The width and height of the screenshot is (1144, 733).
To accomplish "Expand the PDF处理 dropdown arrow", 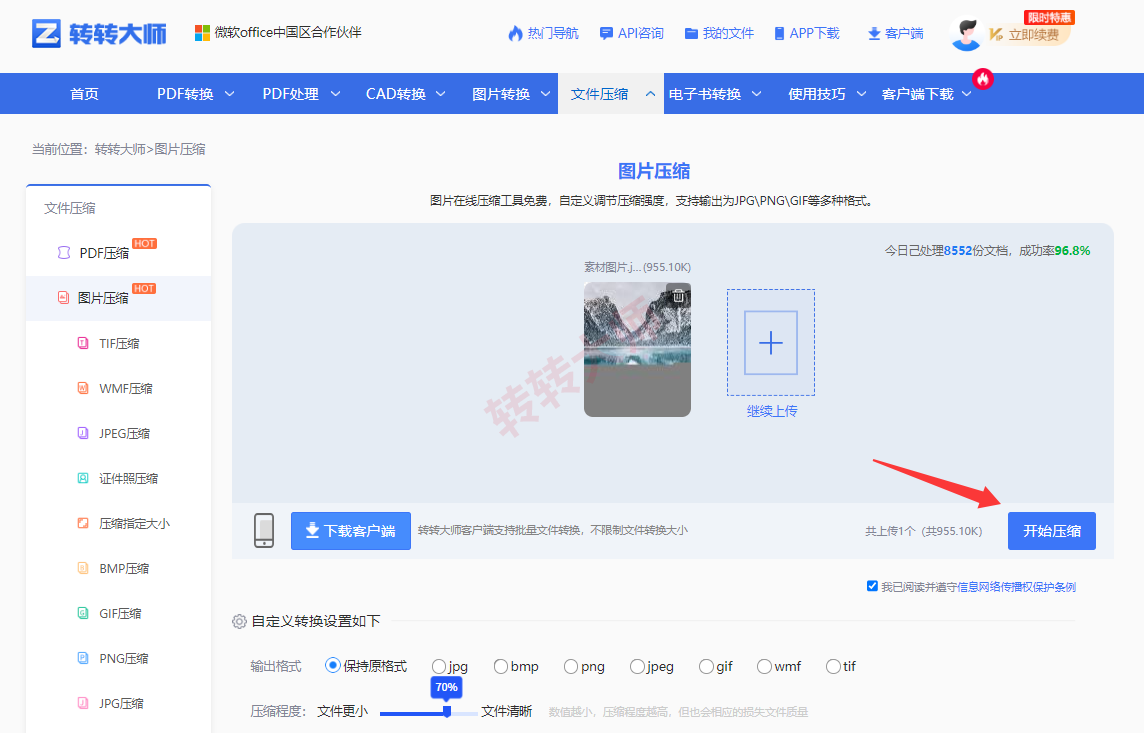I will coord(335,93).
